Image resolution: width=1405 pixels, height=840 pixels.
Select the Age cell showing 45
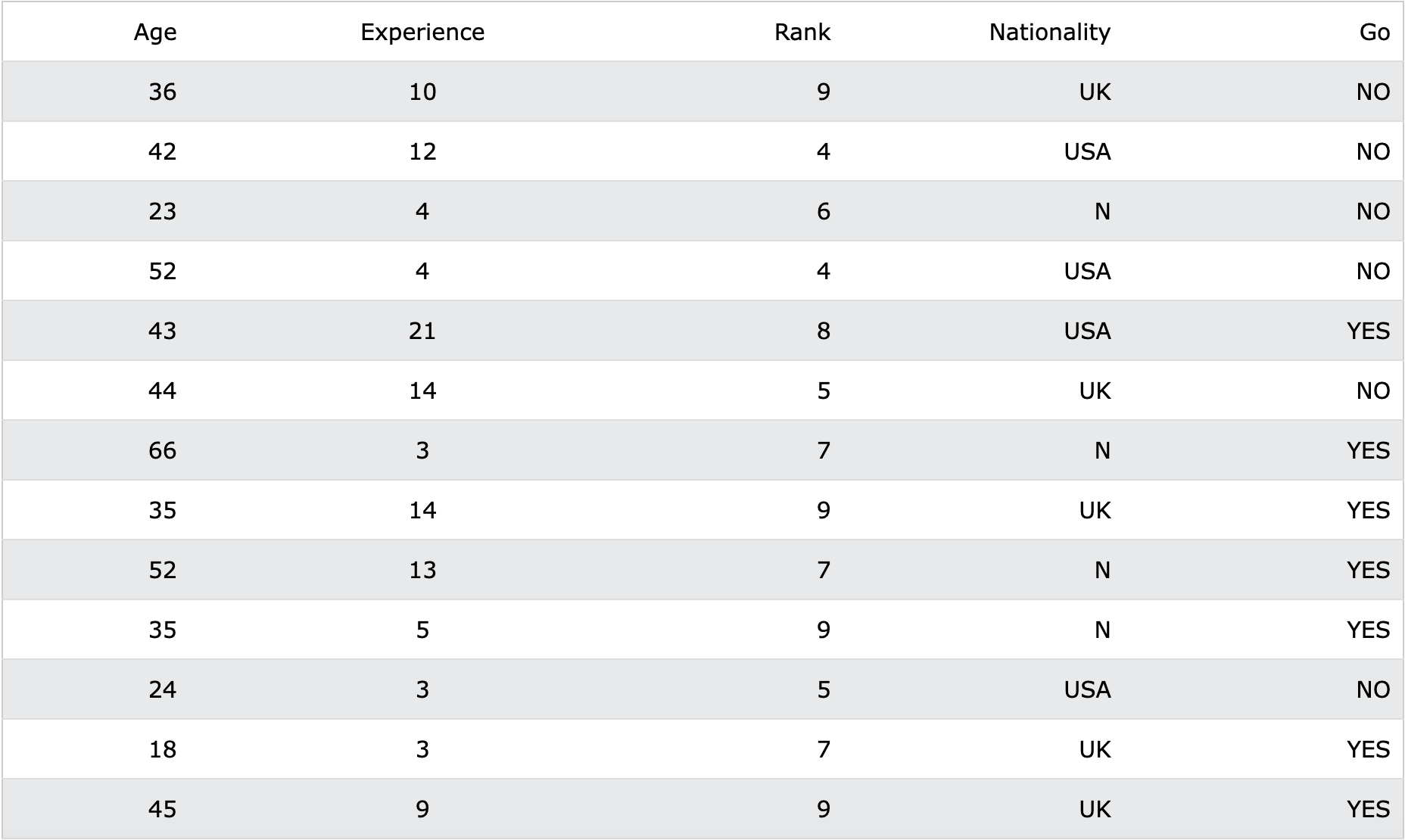[x=162, y=809]
